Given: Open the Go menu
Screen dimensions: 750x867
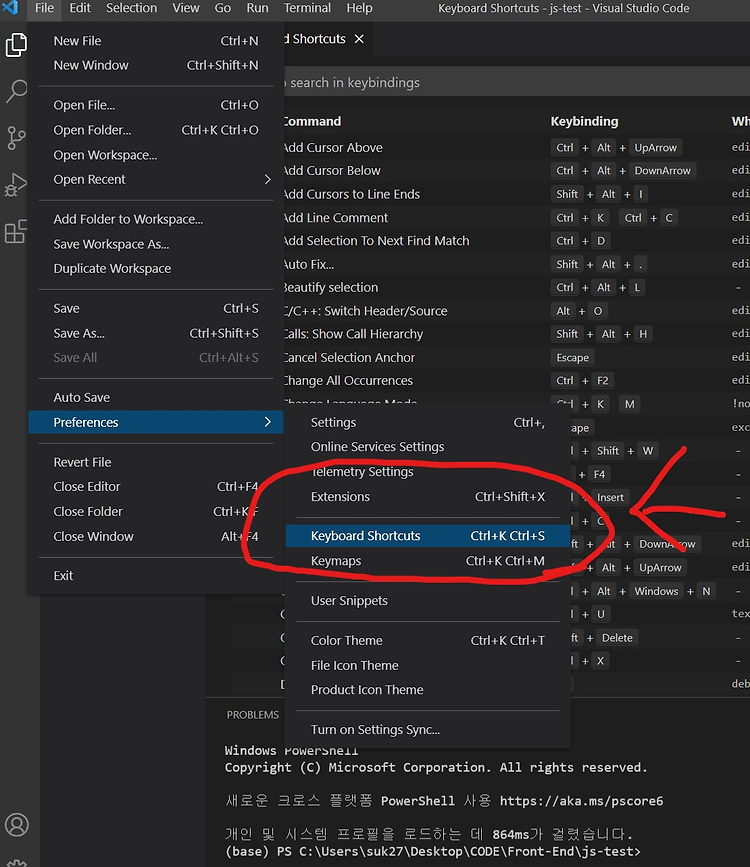Looking at the screenshot, I should (222, 8).
